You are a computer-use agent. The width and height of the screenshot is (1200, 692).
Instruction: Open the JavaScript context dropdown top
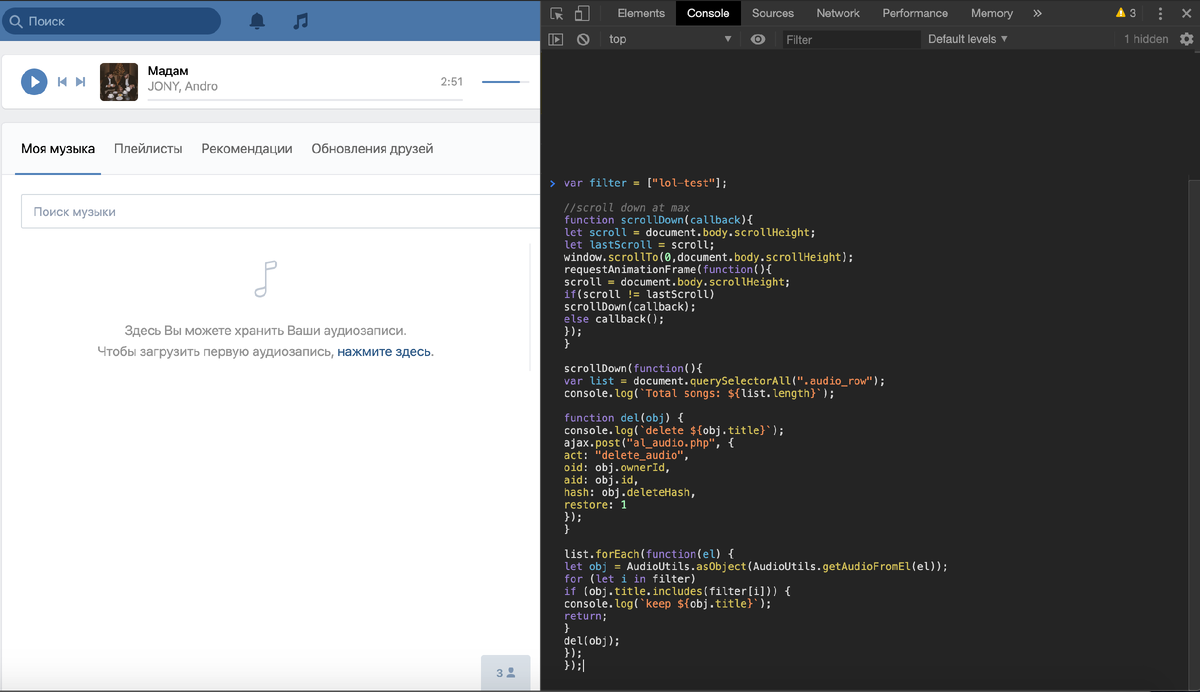tap(670, 39)
